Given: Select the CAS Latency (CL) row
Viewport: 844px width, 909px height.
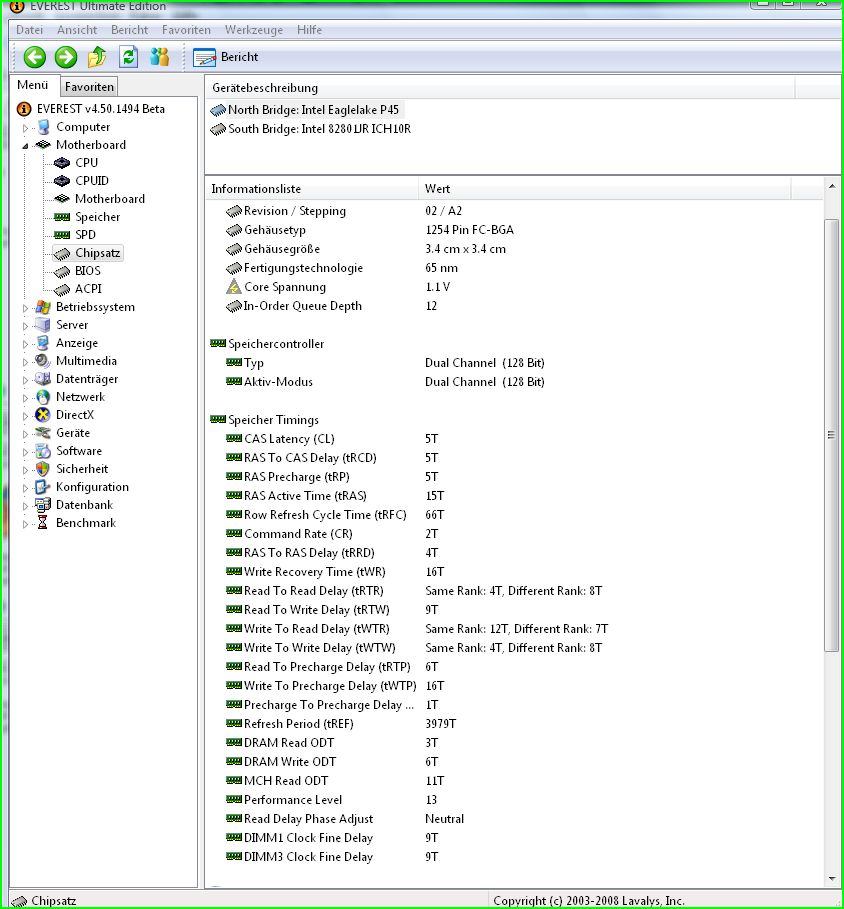Looking at the screenshot, I should 514,439.
